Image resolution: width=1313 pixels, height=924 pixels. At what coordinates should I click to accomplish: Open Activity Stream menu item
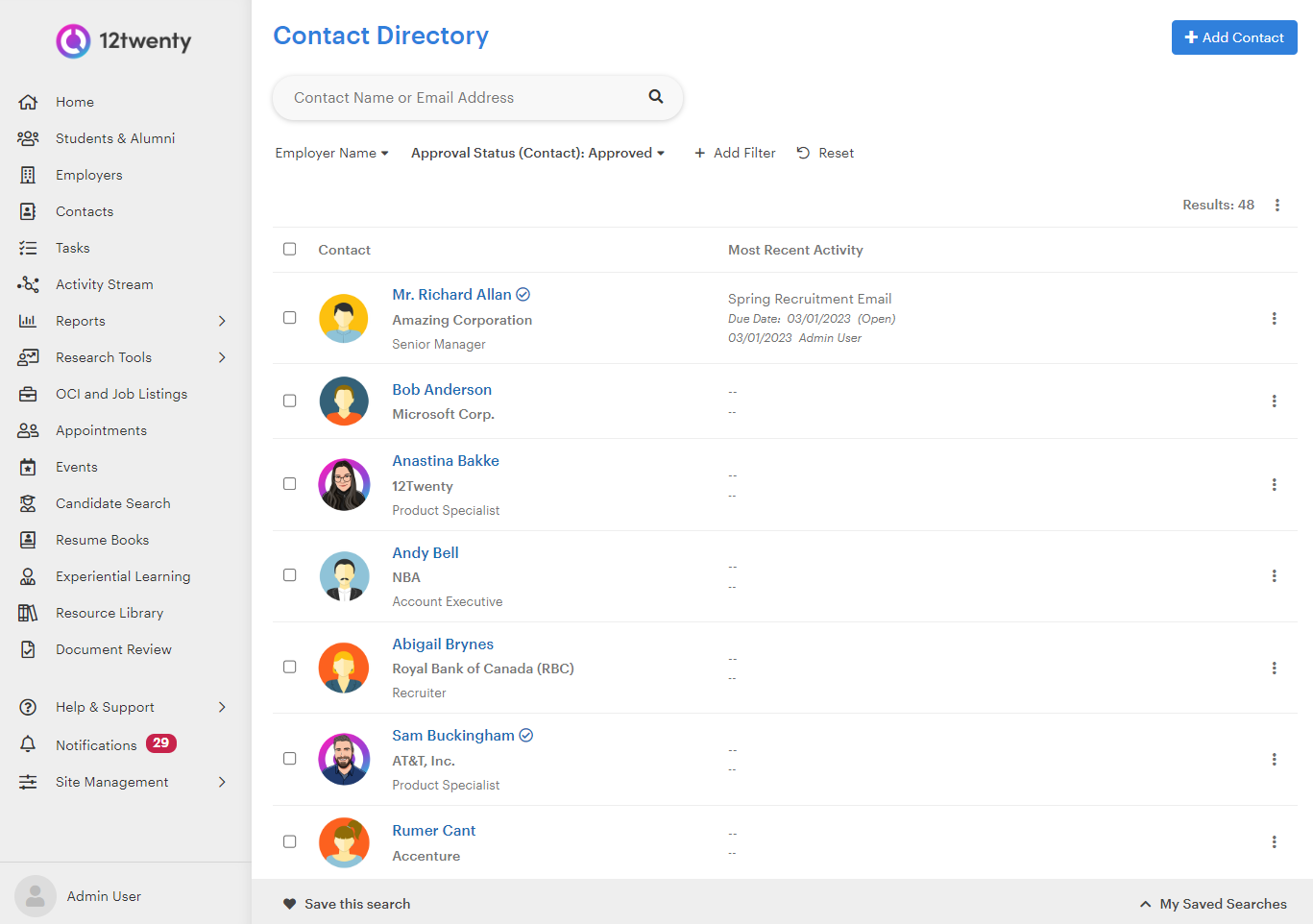[x=105, y=284]
